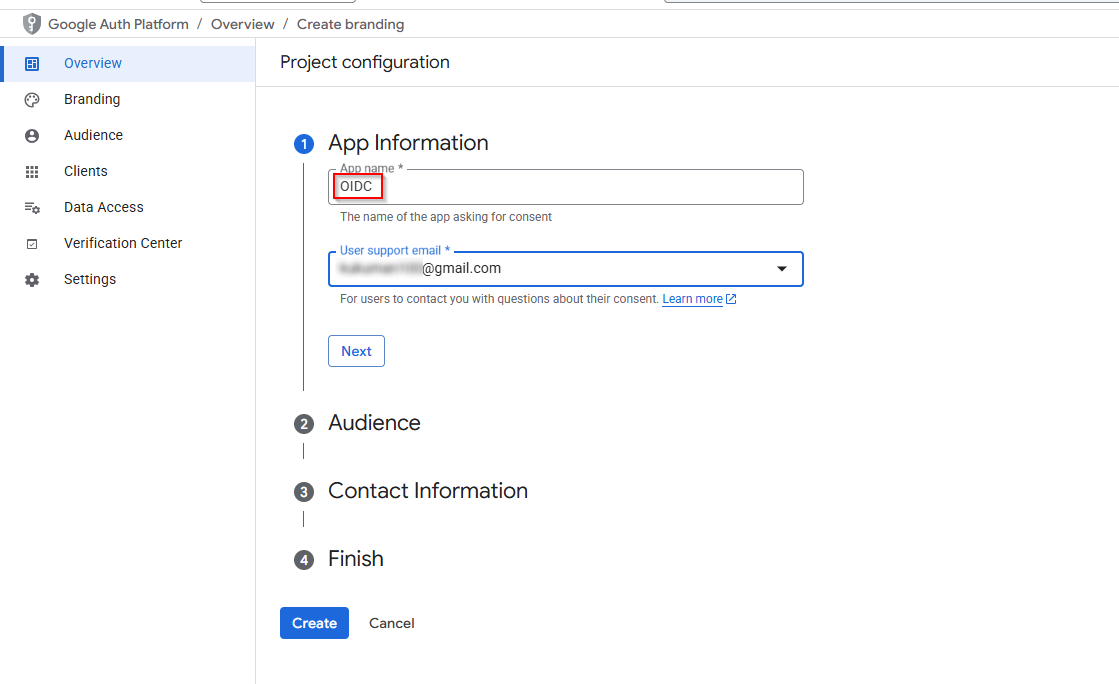
Task: Click the Clients grid icon
Action: click(32, 172)
